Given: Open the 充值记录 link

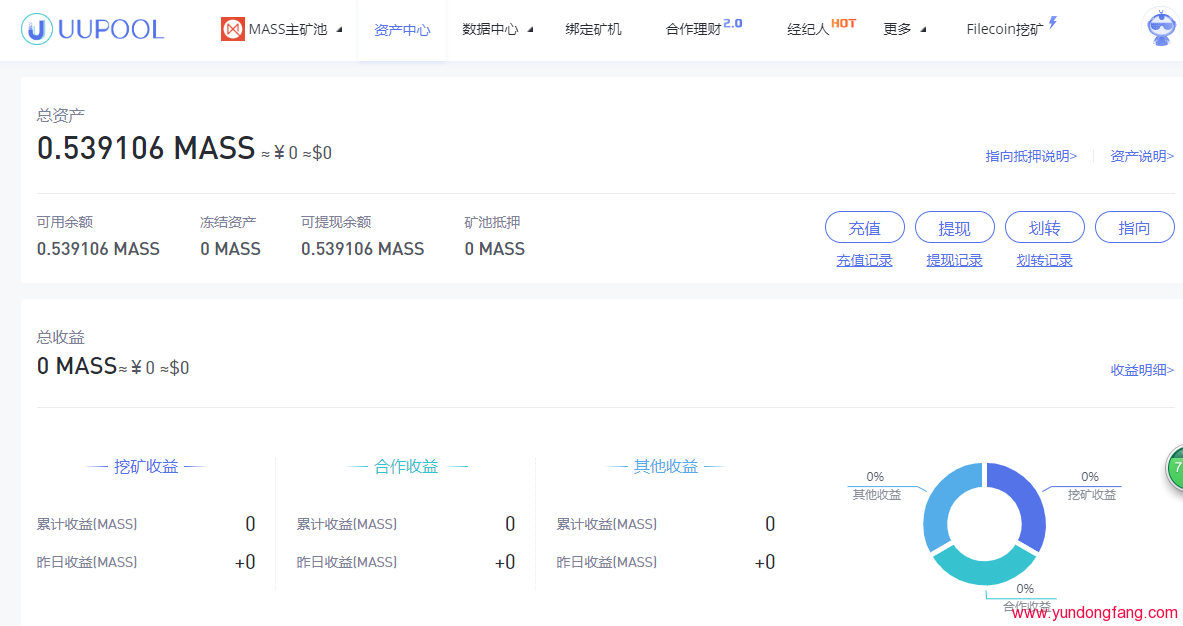Looking at the screenshot, I should (864, 259).
